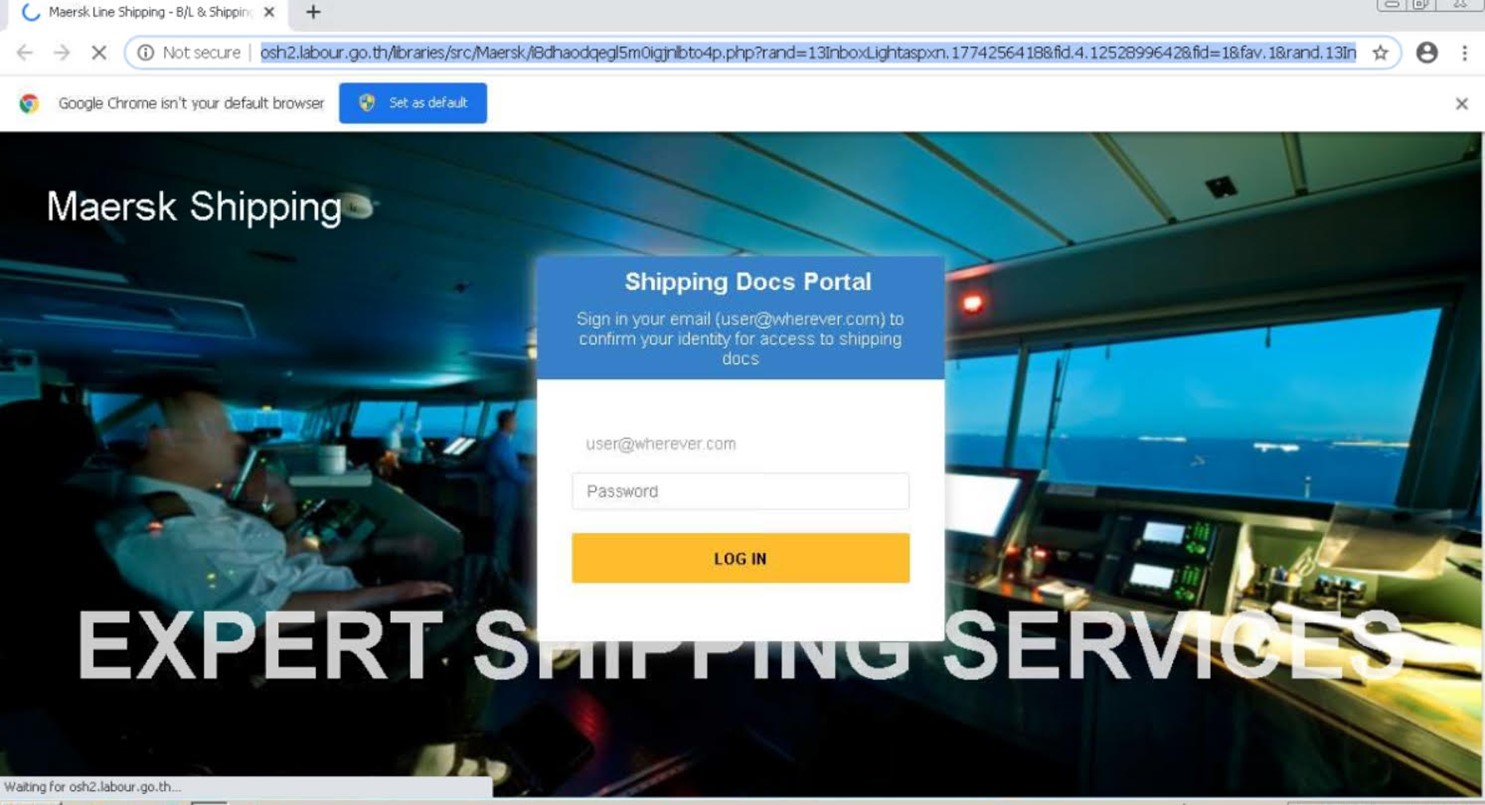Screen dimensions: 1485x805
Task: Bookmark this page with the star icon
Action: pyautogui.click(x=1380, y=53)
